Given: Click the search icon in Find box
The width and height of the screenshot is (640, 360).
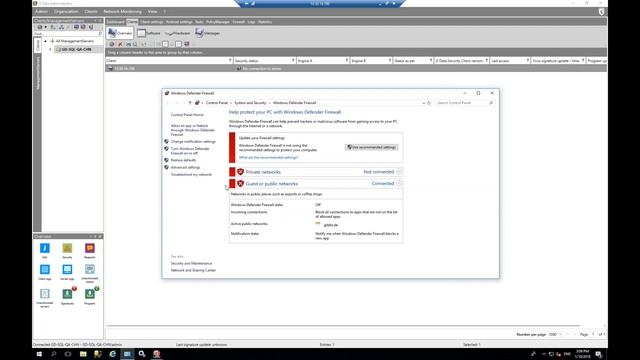Looking at the screenshot, I should pos(100,34).
